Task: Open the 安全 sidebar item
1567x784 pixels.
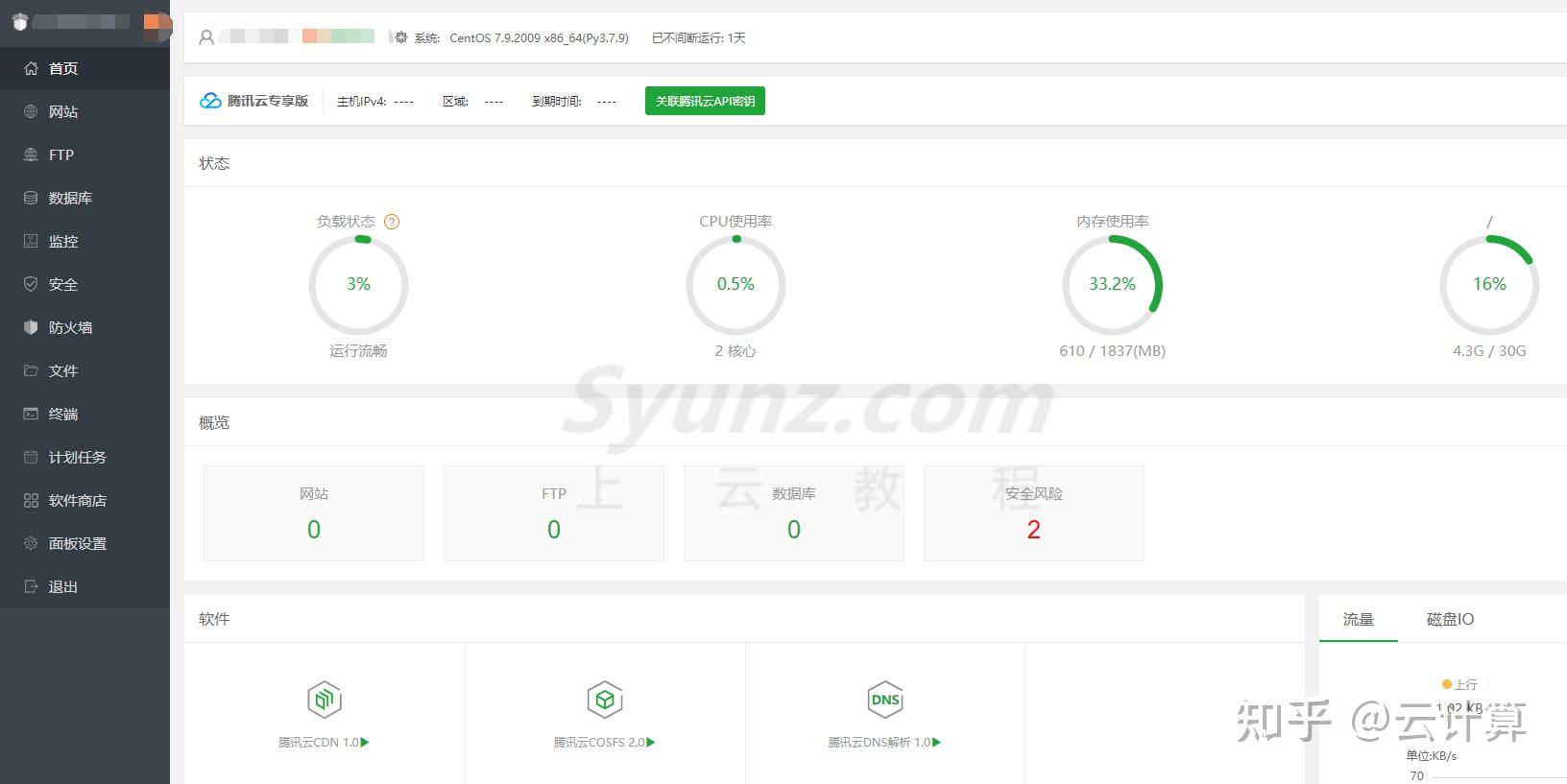Action: 84,284
